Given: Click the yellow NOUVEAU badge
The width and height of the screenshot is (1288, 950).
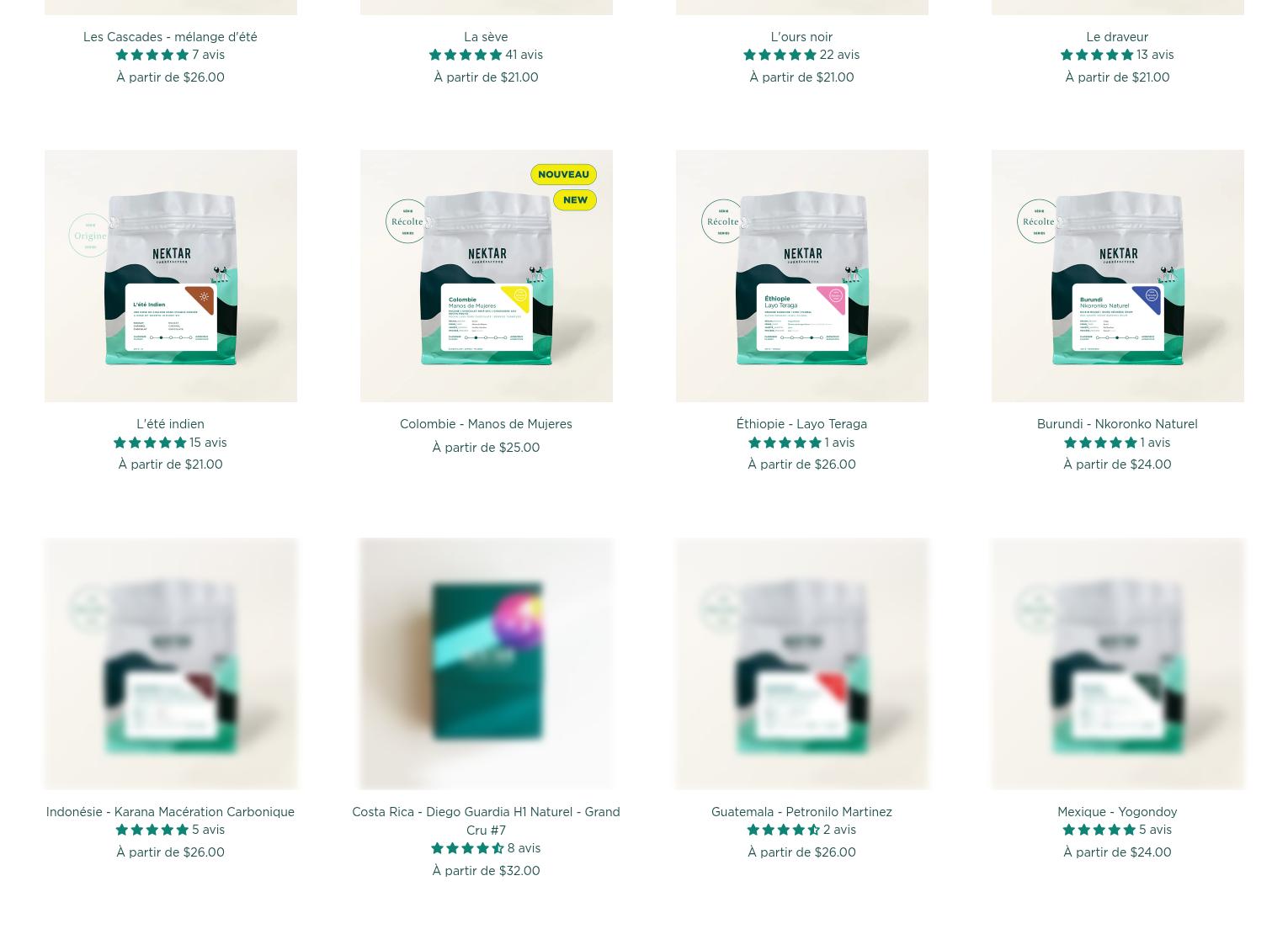Looking at the screenshot, I should (x=563, y=174).
